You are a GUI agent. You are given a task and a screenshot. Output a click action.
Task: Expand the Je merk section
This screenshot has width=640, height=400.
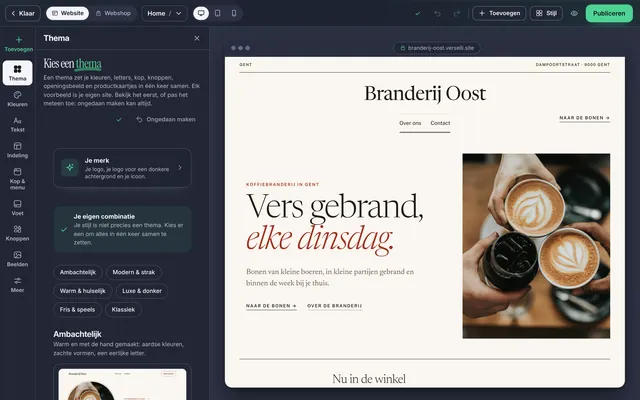pyautogui.click(x=122, y=168)
